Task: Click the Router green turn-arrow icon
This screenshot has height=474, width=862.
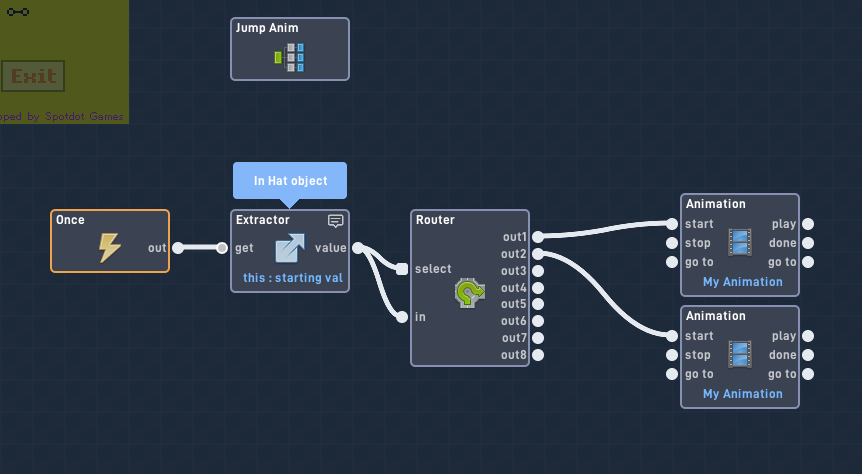Action: click(469, 293)
